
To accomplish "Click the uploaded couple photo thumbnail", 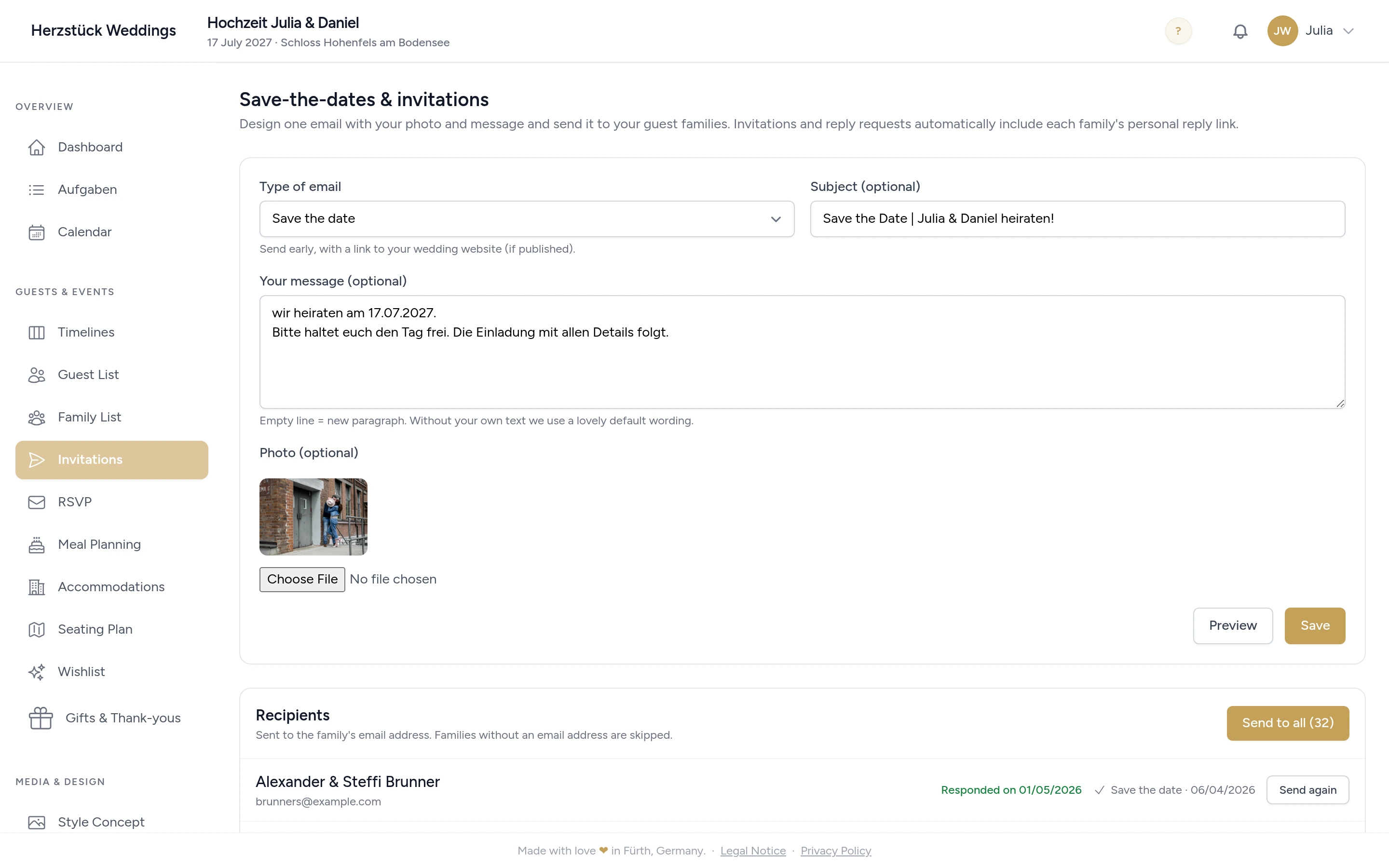I will [313, 516].
